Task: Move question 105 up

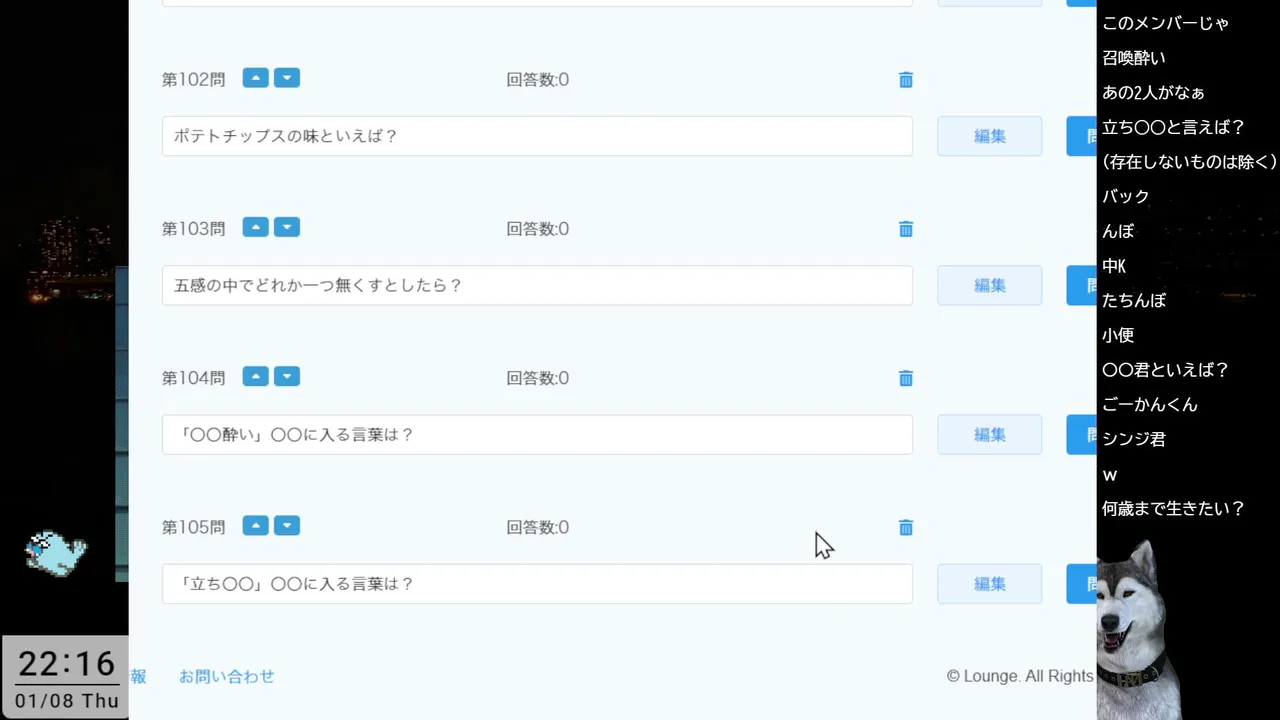Action: click(x=256, y=525)
